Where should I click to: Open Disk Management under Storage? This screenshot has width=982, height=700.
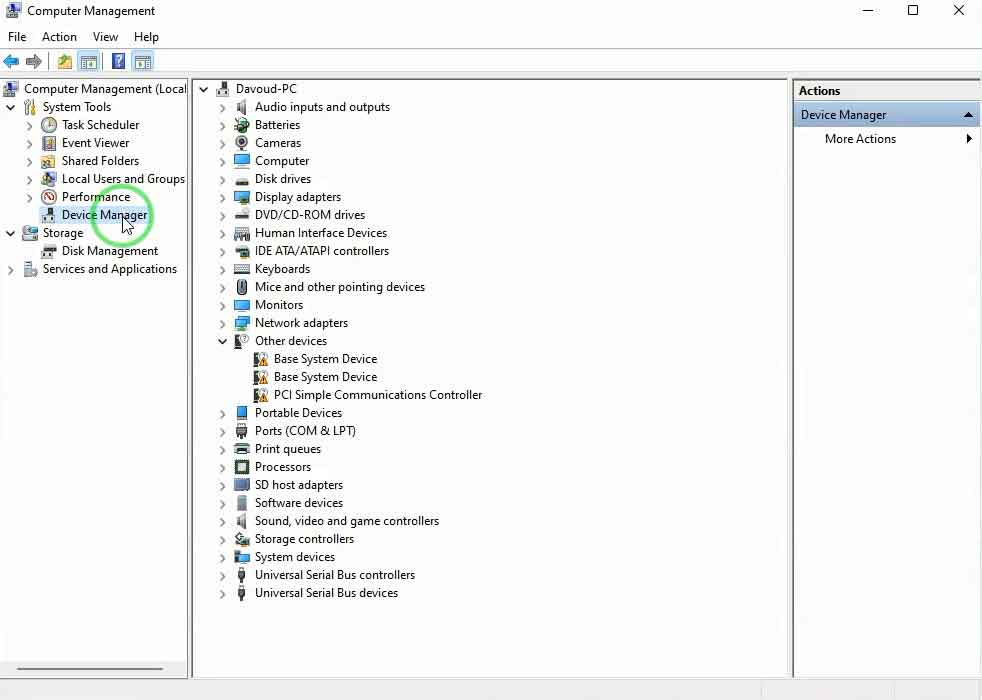tap(109, 251)
